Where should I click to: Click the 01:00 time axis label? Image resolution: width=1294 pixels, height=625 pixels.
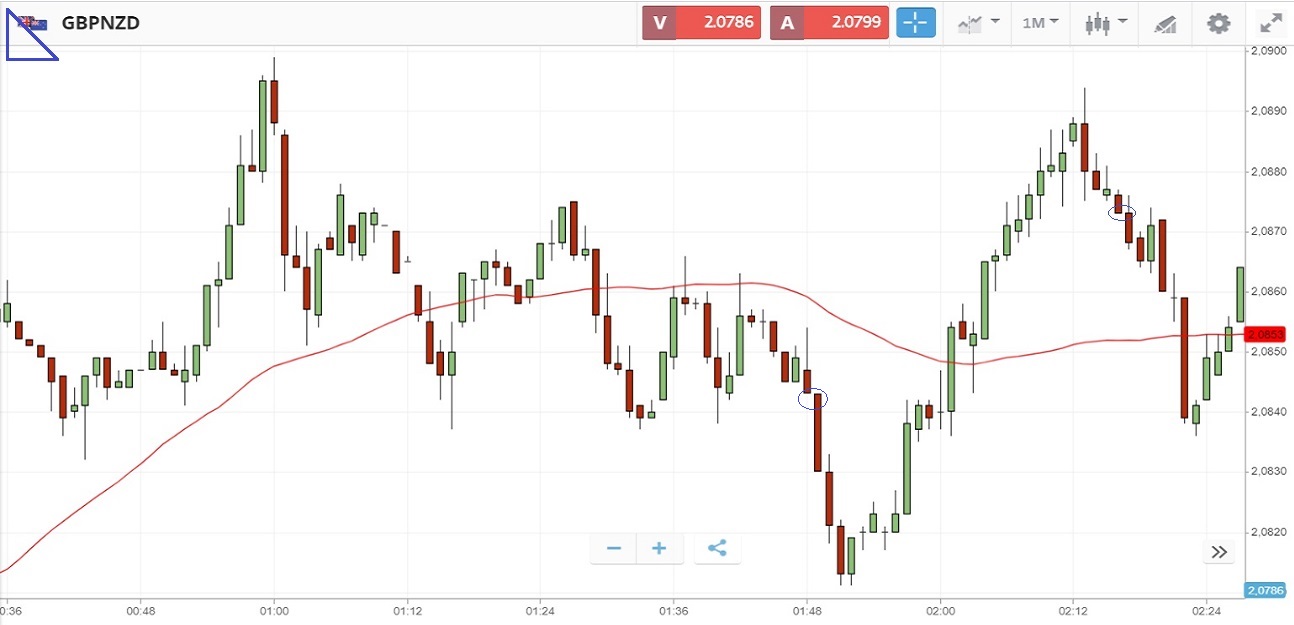click(x=274, y=610)
